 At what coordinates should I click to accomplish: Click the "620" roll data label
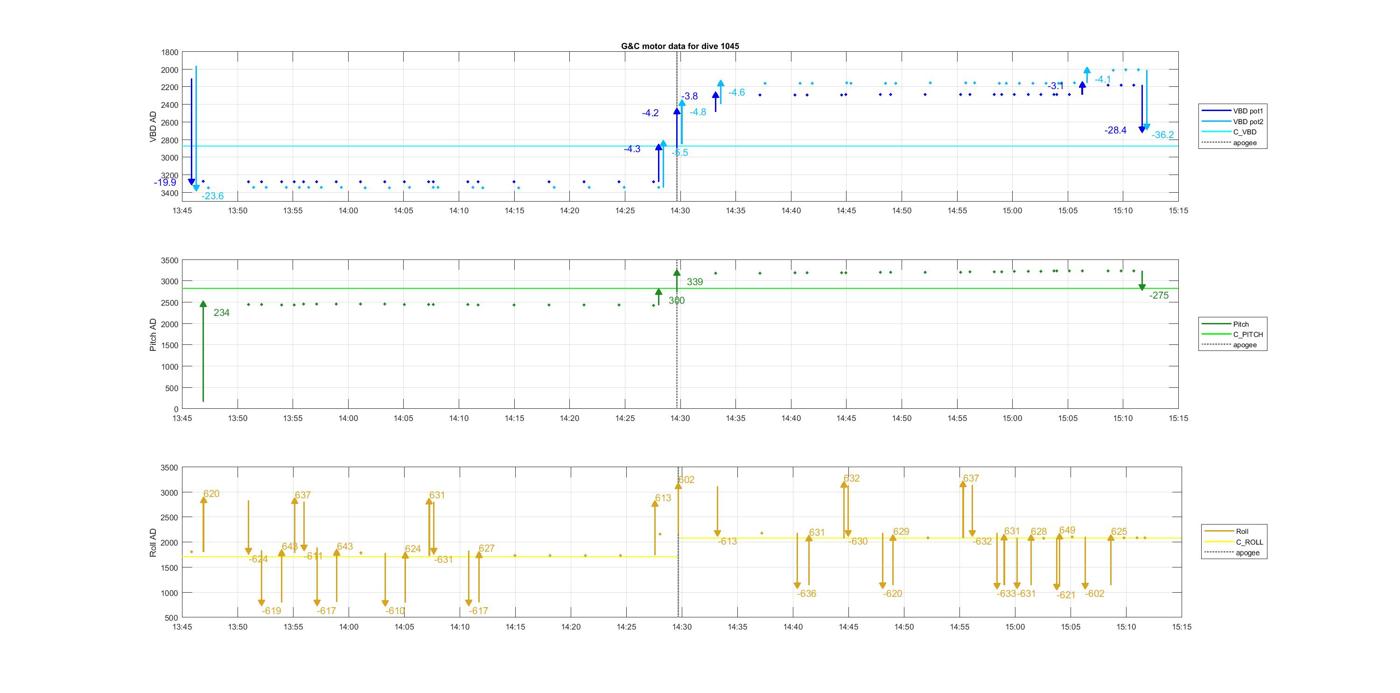[211, 494]
